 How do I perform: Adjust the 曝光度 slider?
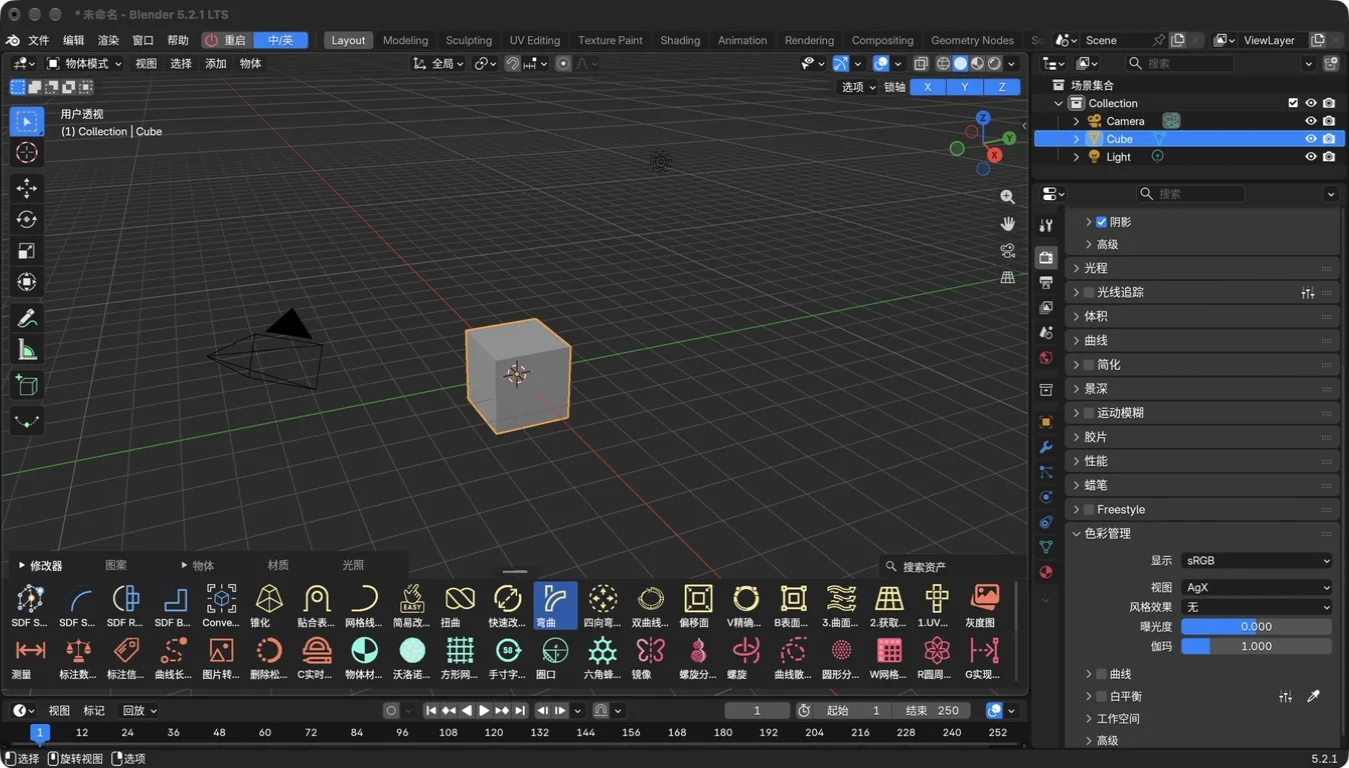1256,627
